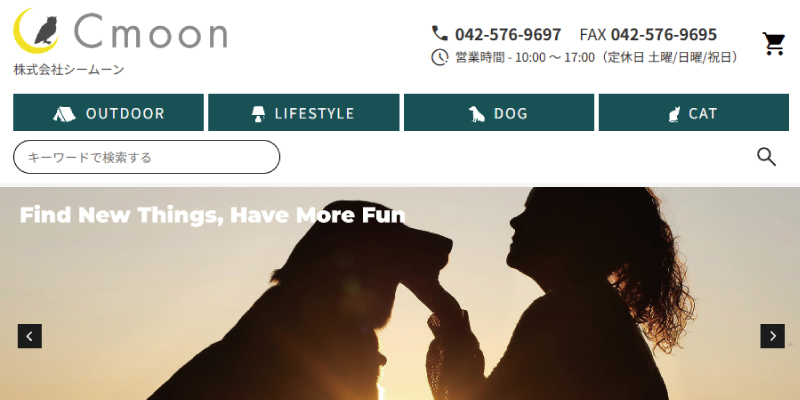Click the lamp icon in LIFESTYLE
Viewport: 800px width, 400px height.
259,113
